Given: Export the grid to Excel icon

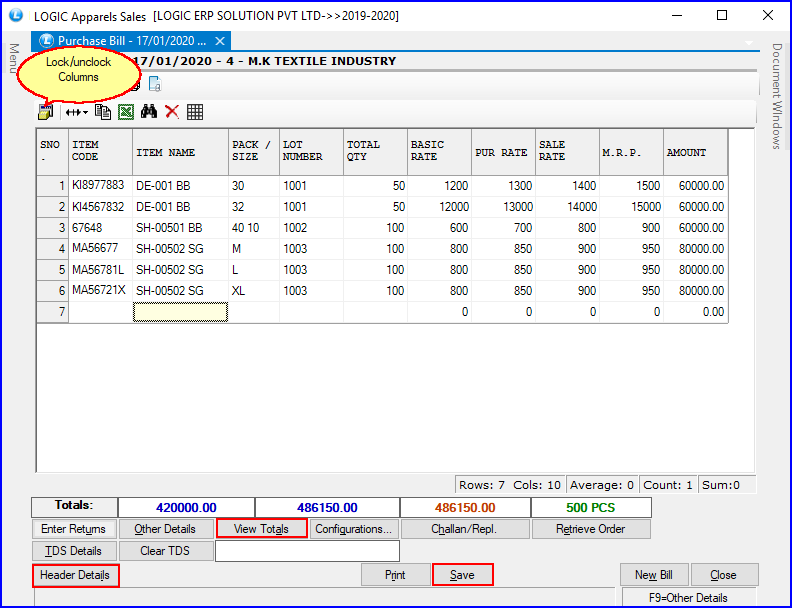Looking at the screenshot, I should click(x=126, y=112).
